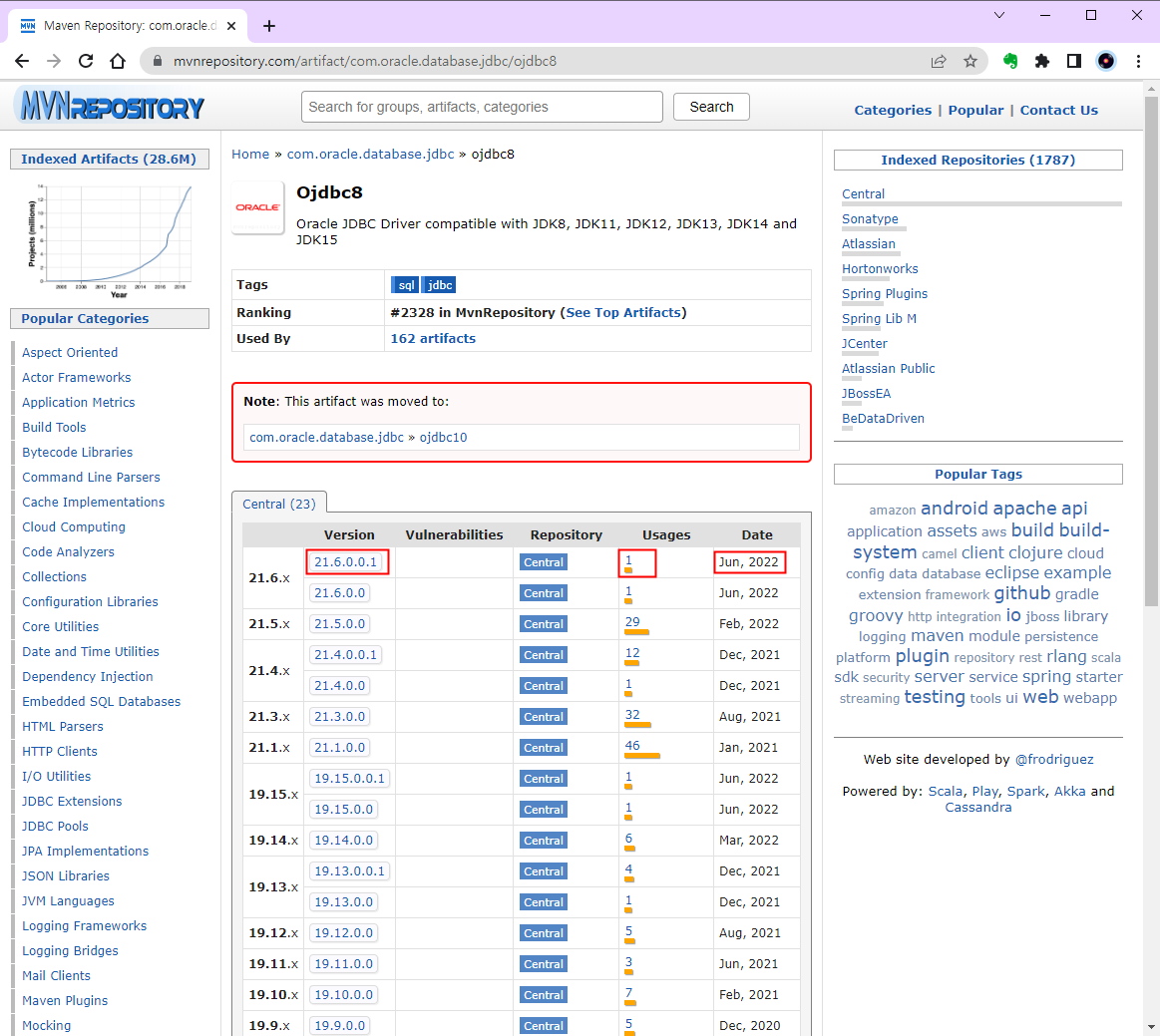Open the Sonatype repository link
Image resolution: width=1160 pixels, height=1036 pixels.
[x=870, y=219]
